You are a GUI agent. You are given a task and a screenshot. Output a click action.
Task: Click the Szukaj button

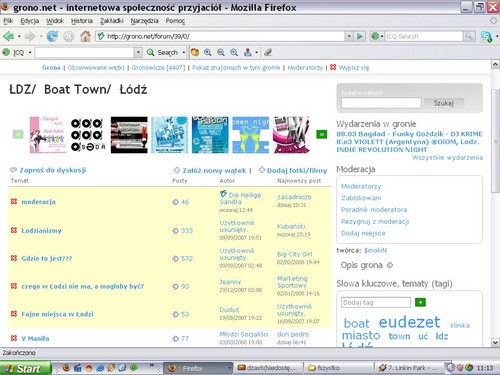[443, 103]
